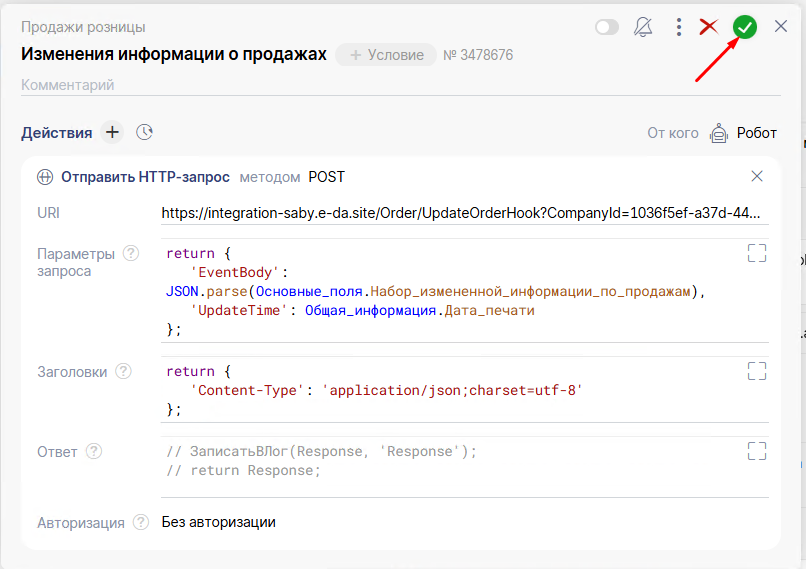Click the globe icon beside Отправить HTTP-запрос
This screenshot has width=806, height=569.
tap(45, 177)
